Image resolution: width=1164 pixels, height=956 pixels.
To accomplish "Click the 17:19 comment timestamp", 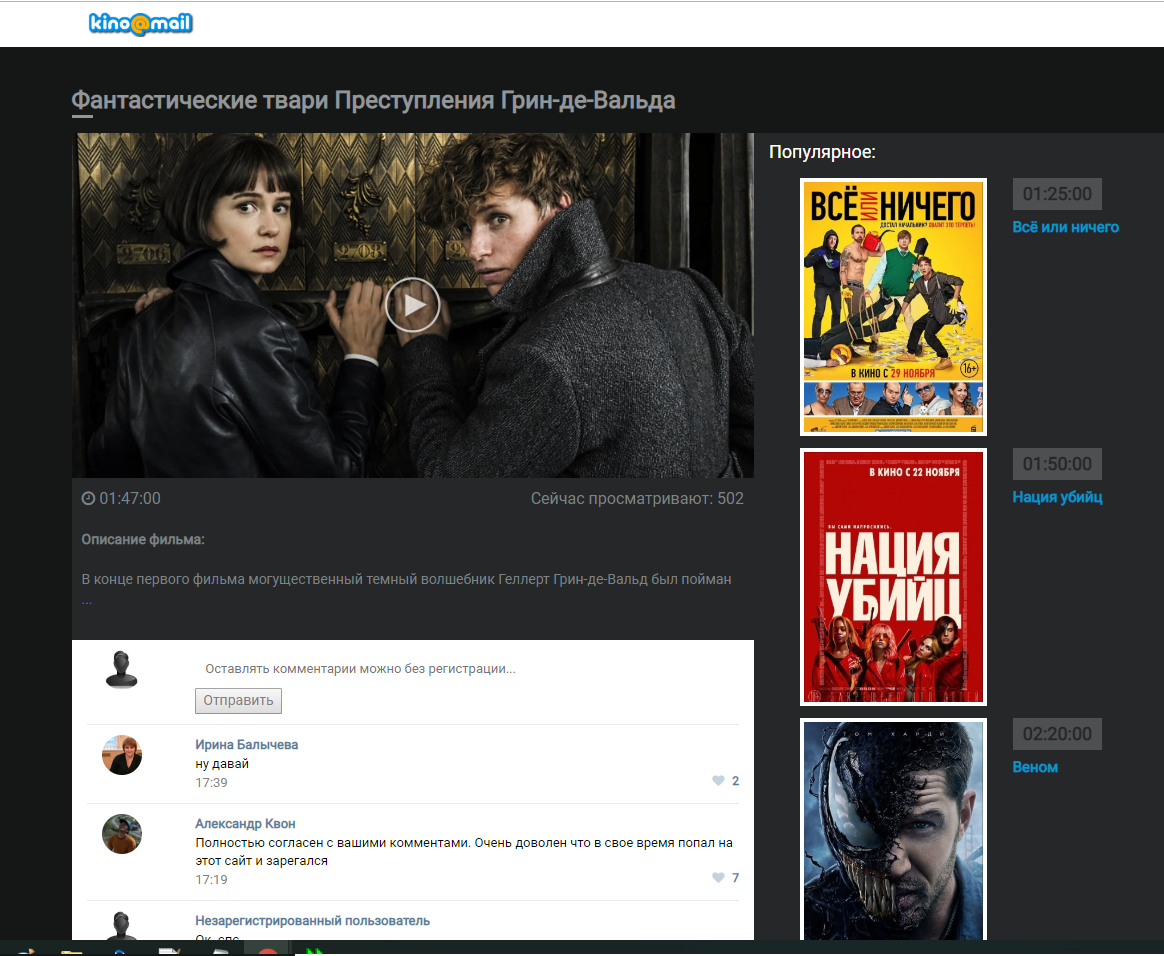I will tap(212, 880).
